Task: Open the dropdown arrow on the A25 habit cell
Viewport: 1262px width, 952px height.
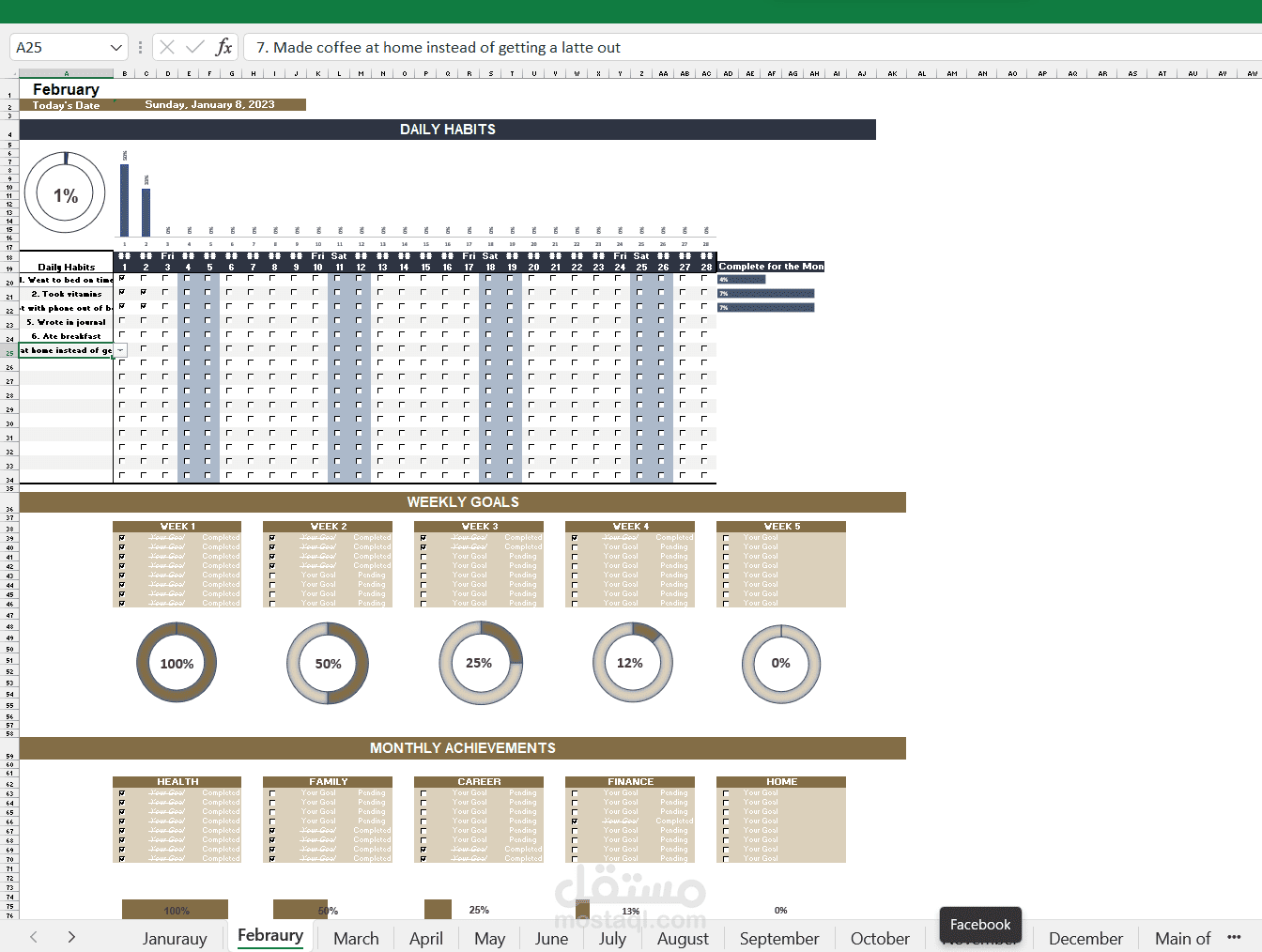Action: [120, 349]
